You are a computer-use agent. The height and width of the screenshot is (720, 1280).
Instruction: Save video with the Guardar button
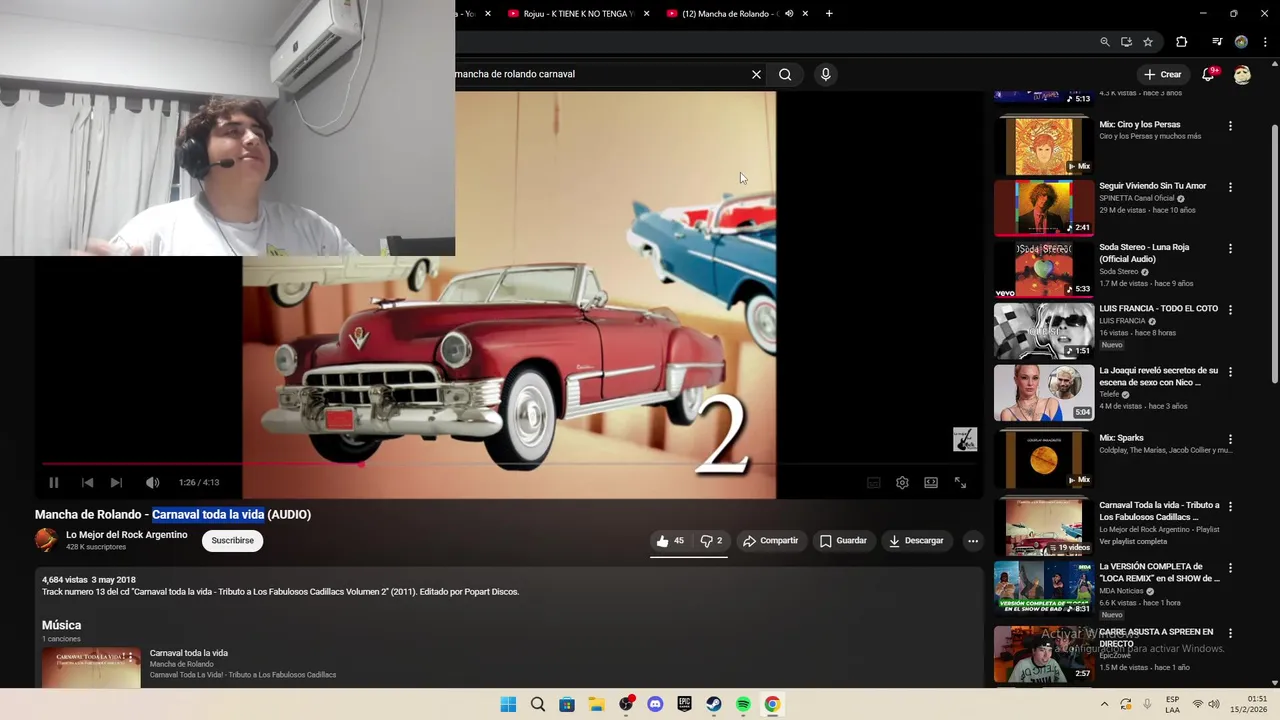(x=843, y=541)
